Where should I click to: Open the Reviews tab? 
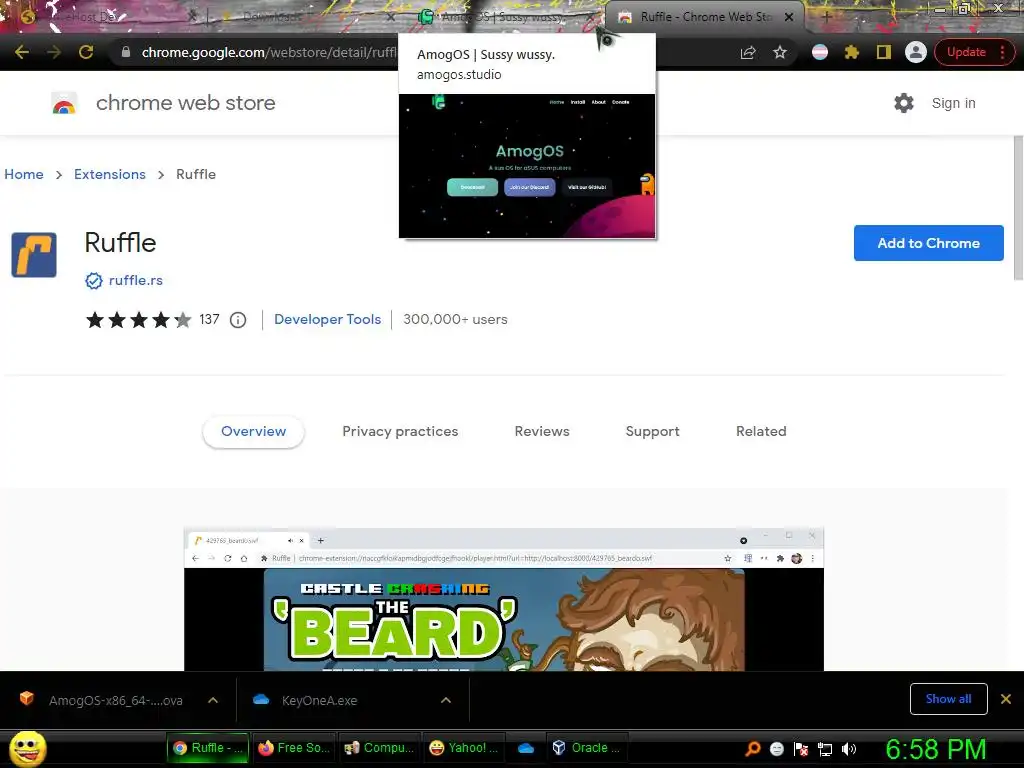542,432
